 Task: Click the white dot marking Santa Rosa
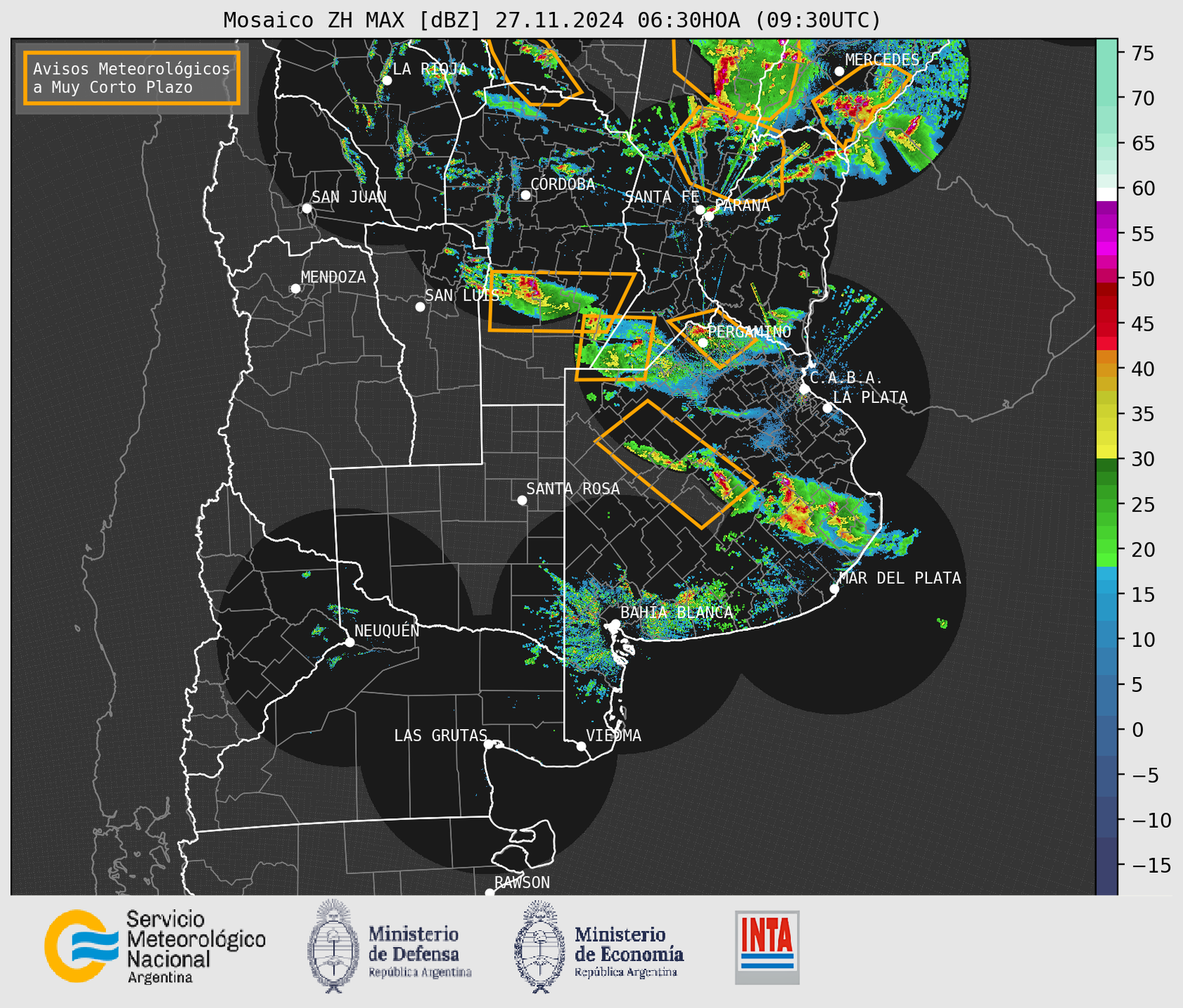click(x=522, y=500)
